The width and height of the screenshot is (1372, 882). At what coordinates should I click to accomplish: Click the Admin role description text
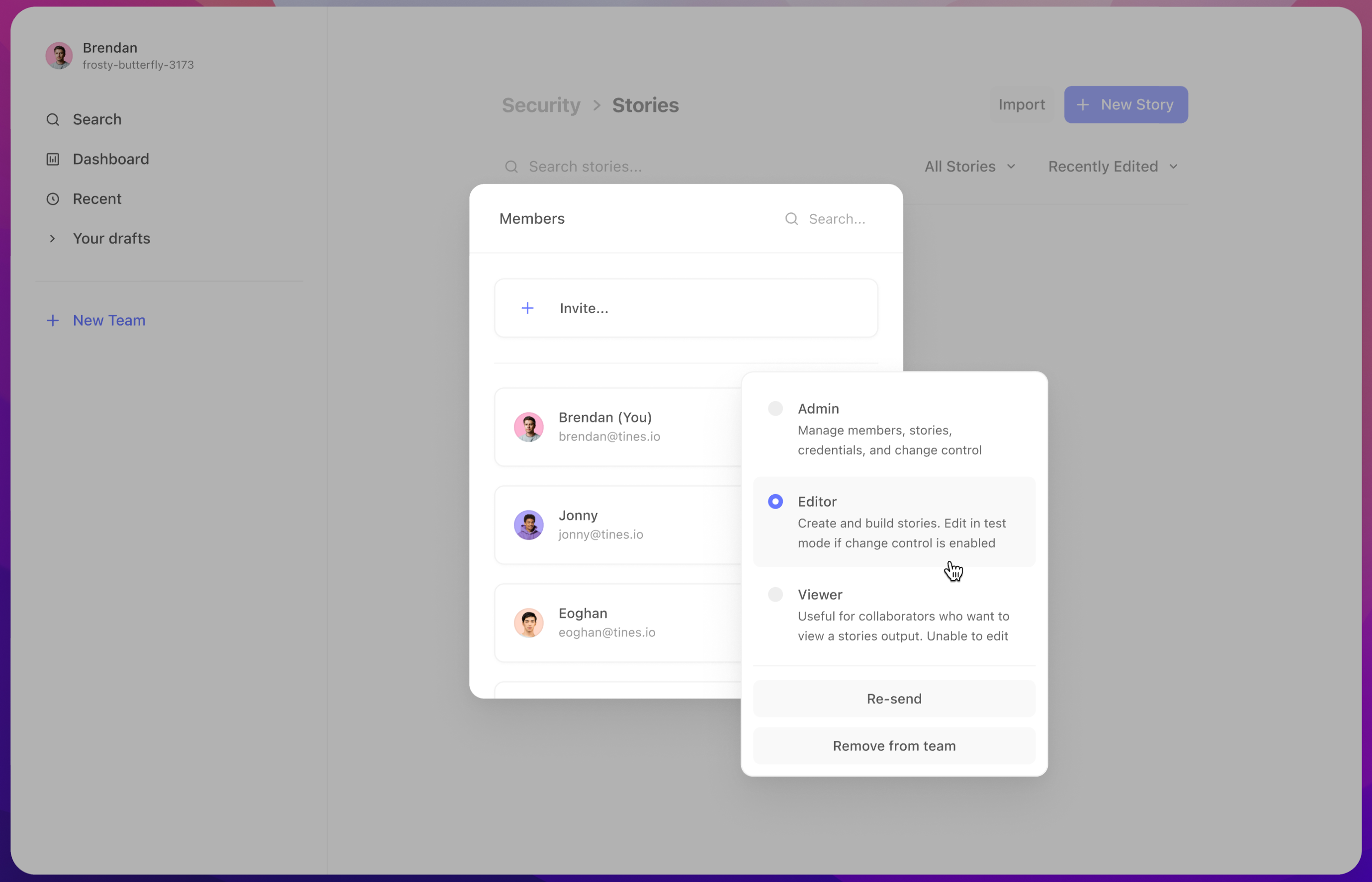889,440
